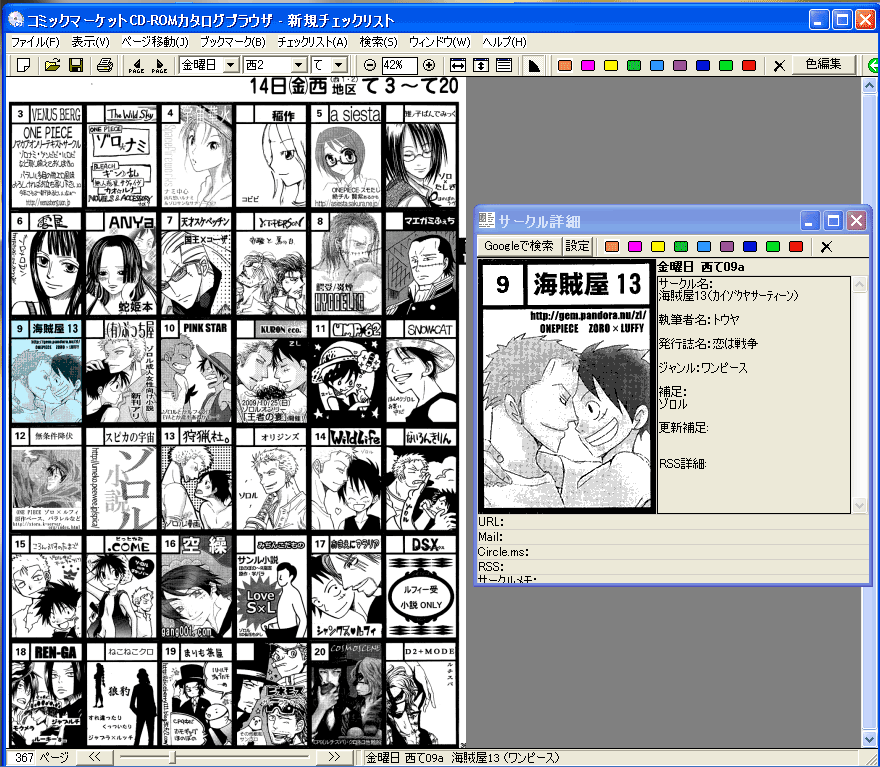Select the REN-GA circle cut
Viewport: 880px width, 767px height.
[x=47, y=695]
